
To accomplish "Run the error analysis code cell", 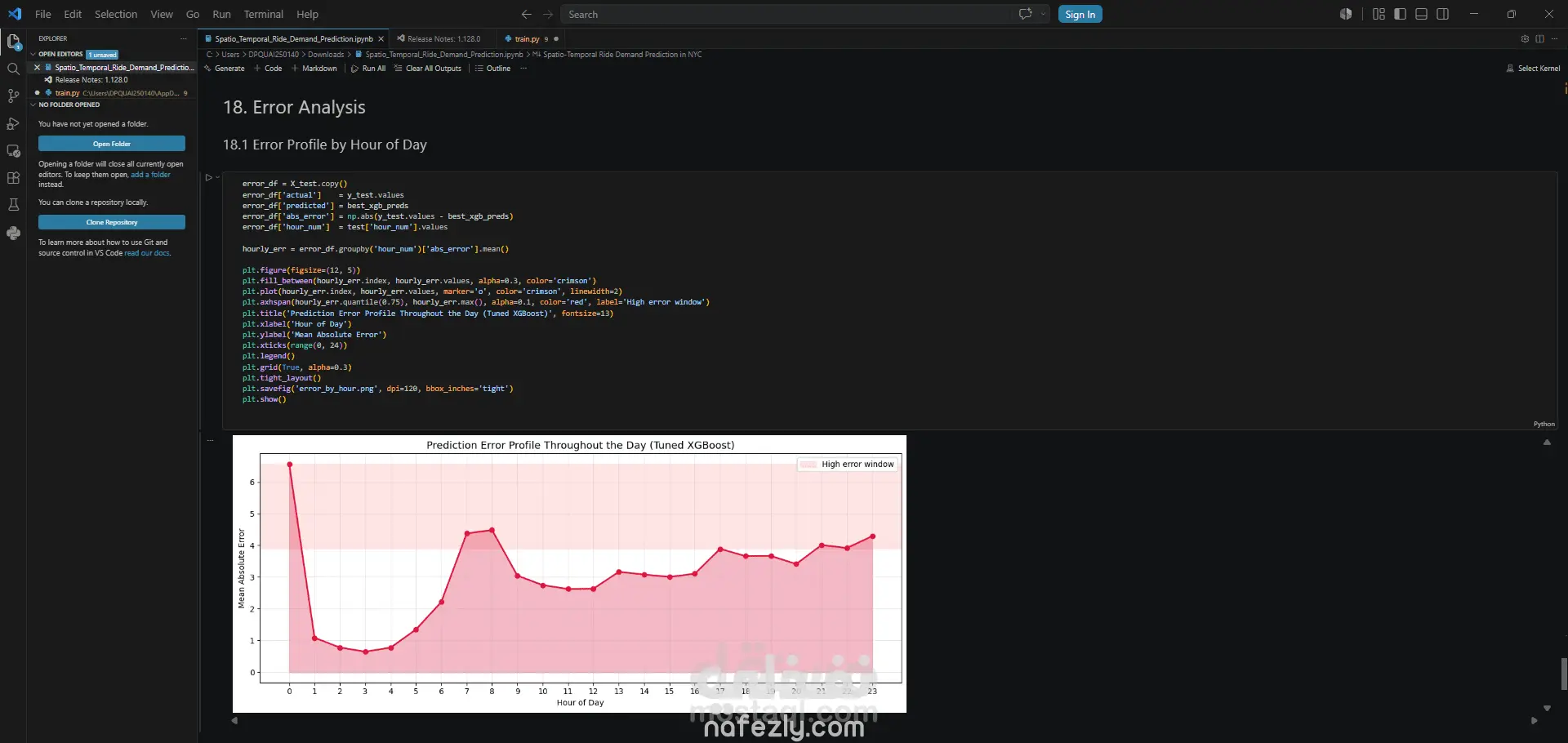I will coord(208,177).
